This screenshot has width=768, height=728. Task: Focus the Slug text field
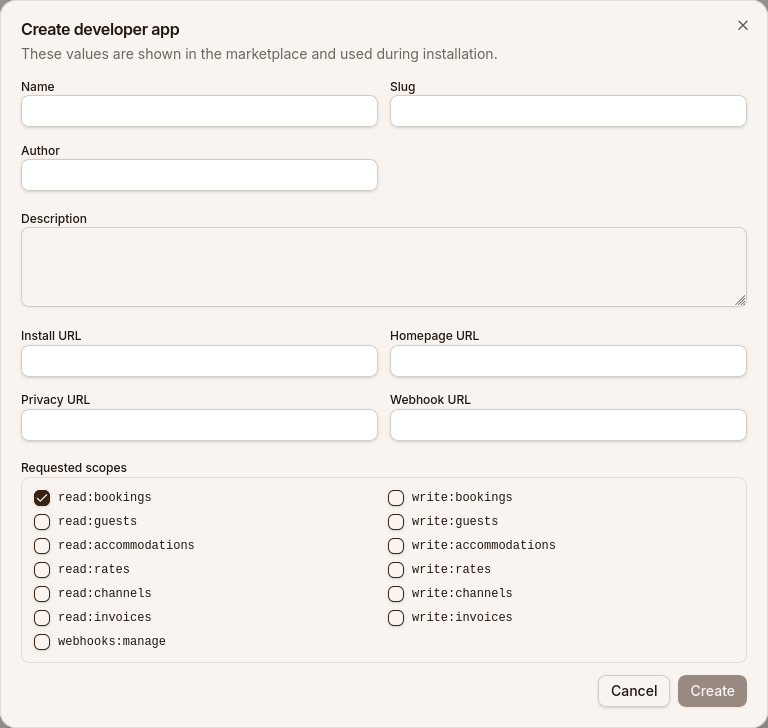click(x=568, y=111)
